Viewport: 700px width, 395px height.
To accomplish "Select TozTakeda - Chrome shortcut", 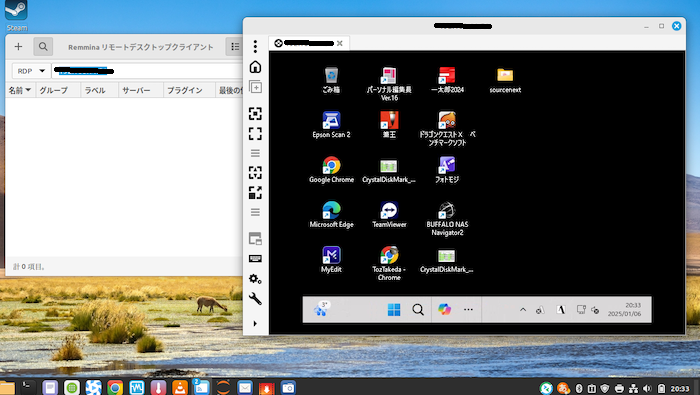I will [389, 263].
